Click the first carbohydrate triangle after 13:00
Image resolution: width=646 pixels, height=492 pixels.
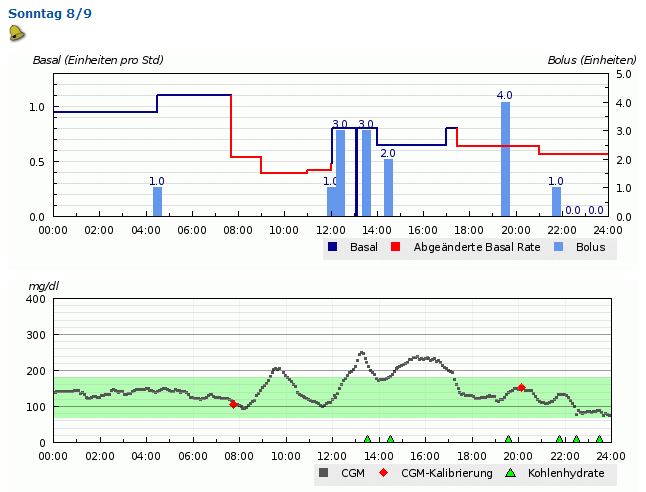(367, 439)
